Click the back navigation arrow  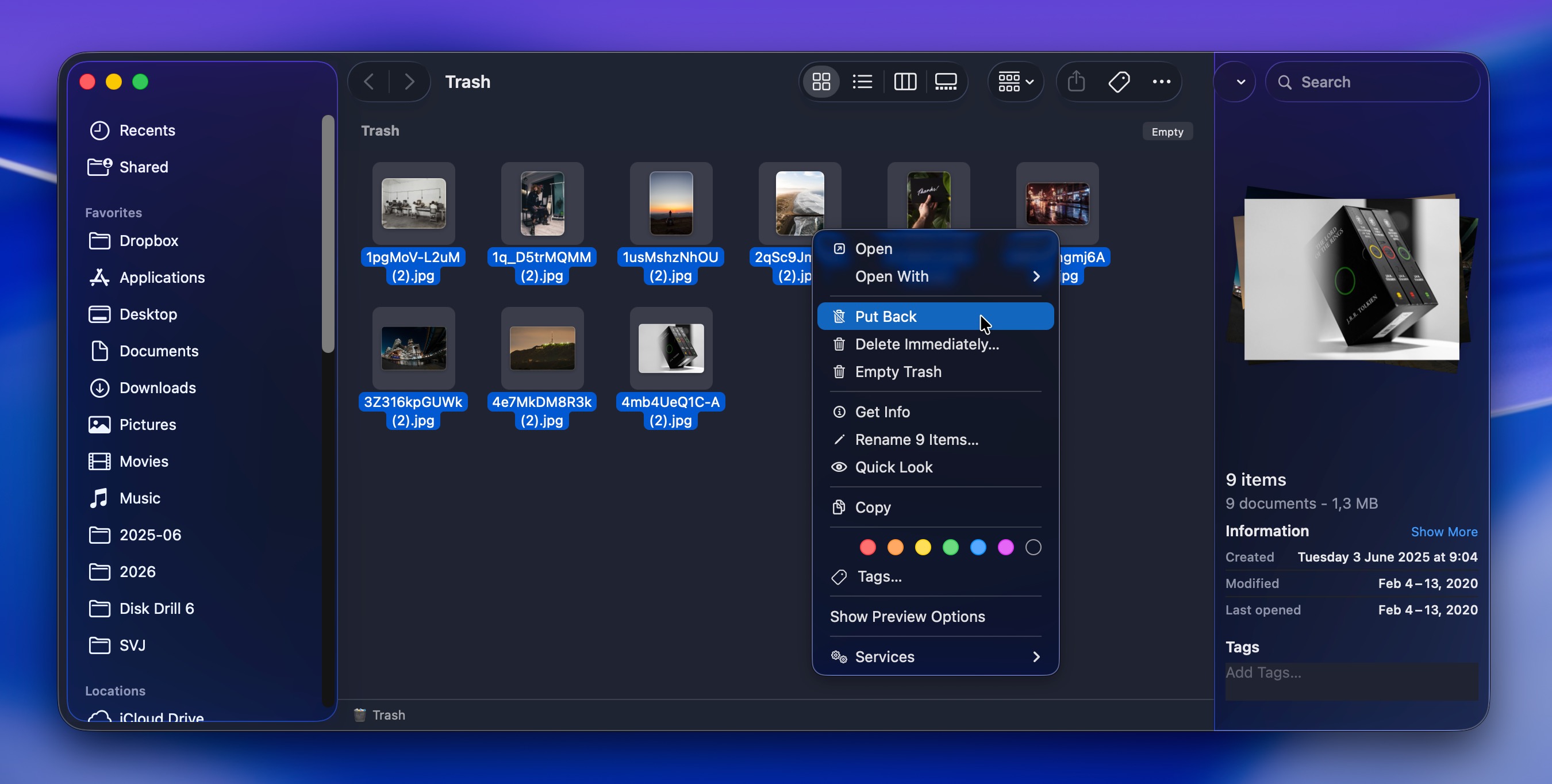(x=368, y=82)
